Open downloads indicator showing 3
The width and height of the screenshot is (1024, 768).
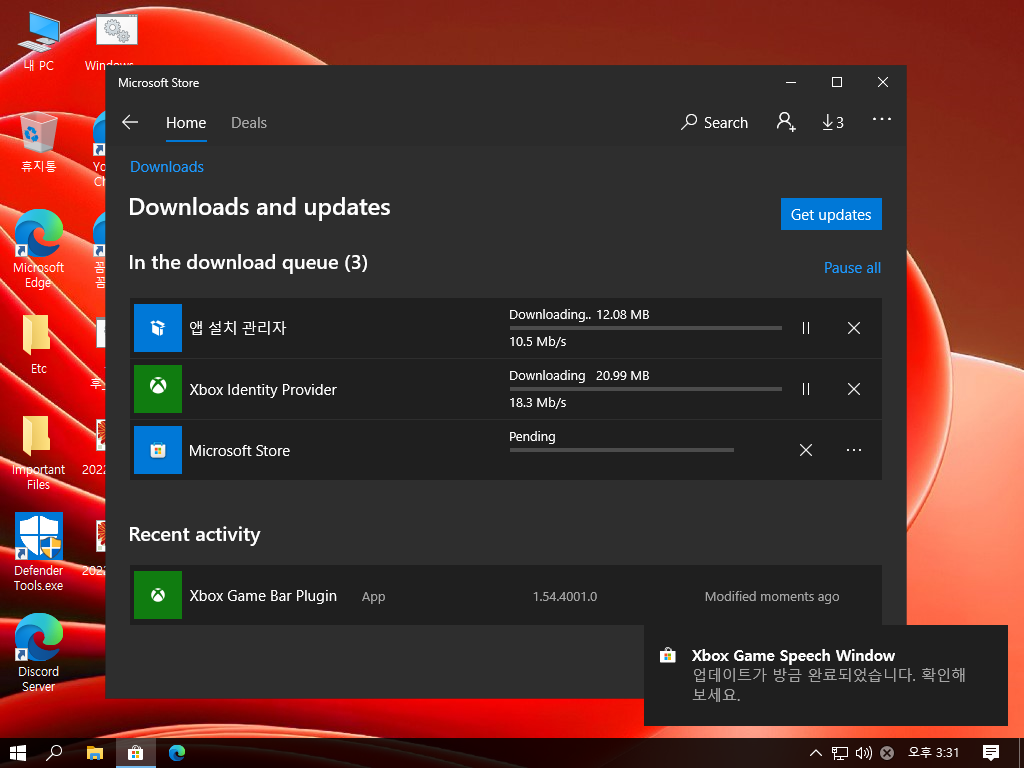click(x=833, y=122)
